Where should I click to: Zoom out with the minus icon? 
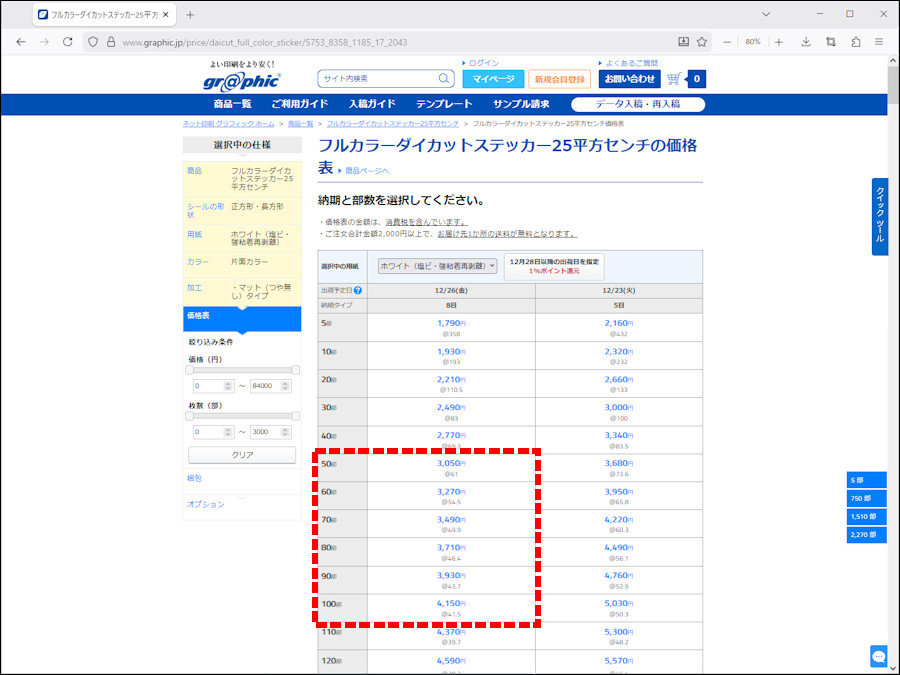(727, 42)
